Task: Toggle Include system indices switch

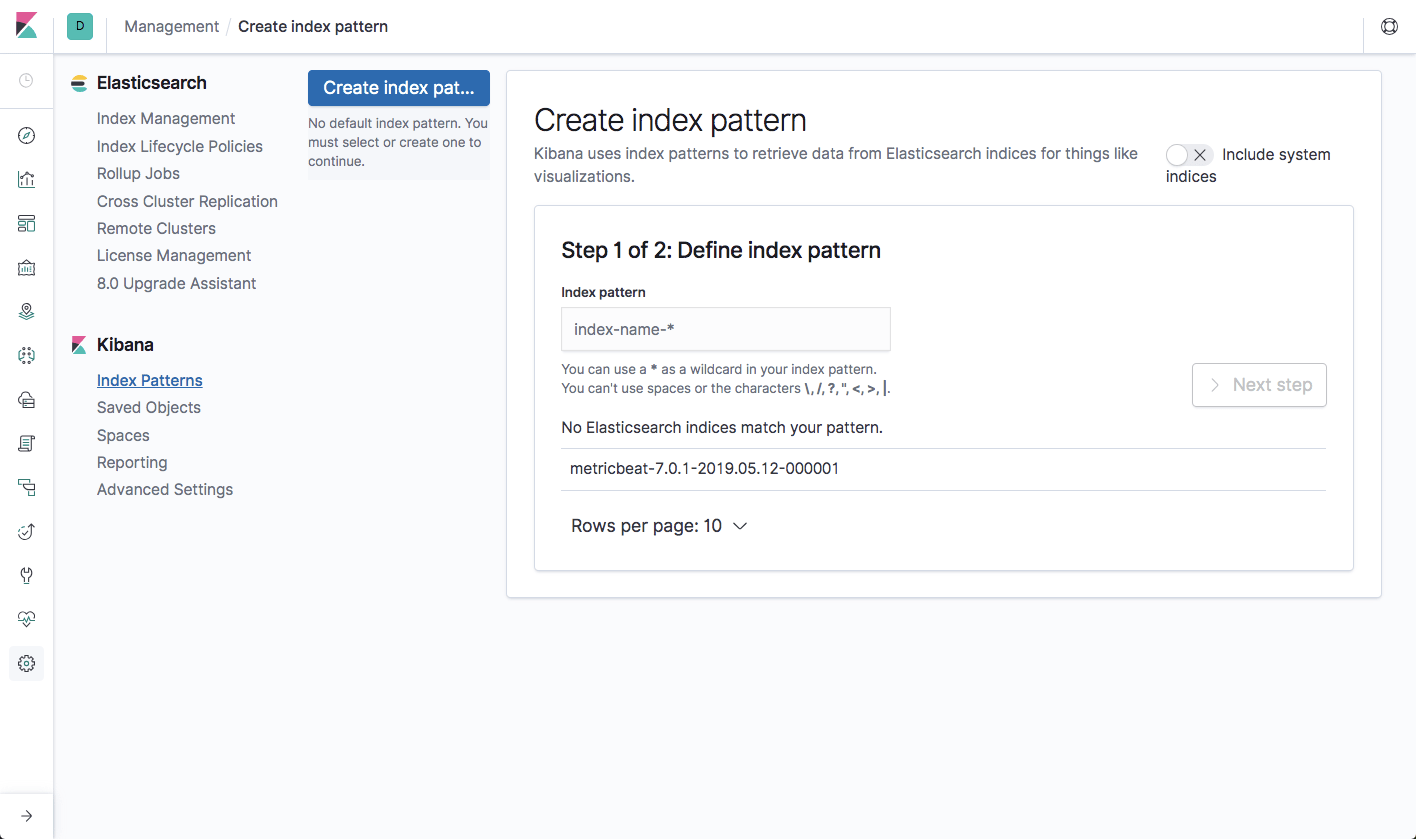Action: pos(1190,155)
